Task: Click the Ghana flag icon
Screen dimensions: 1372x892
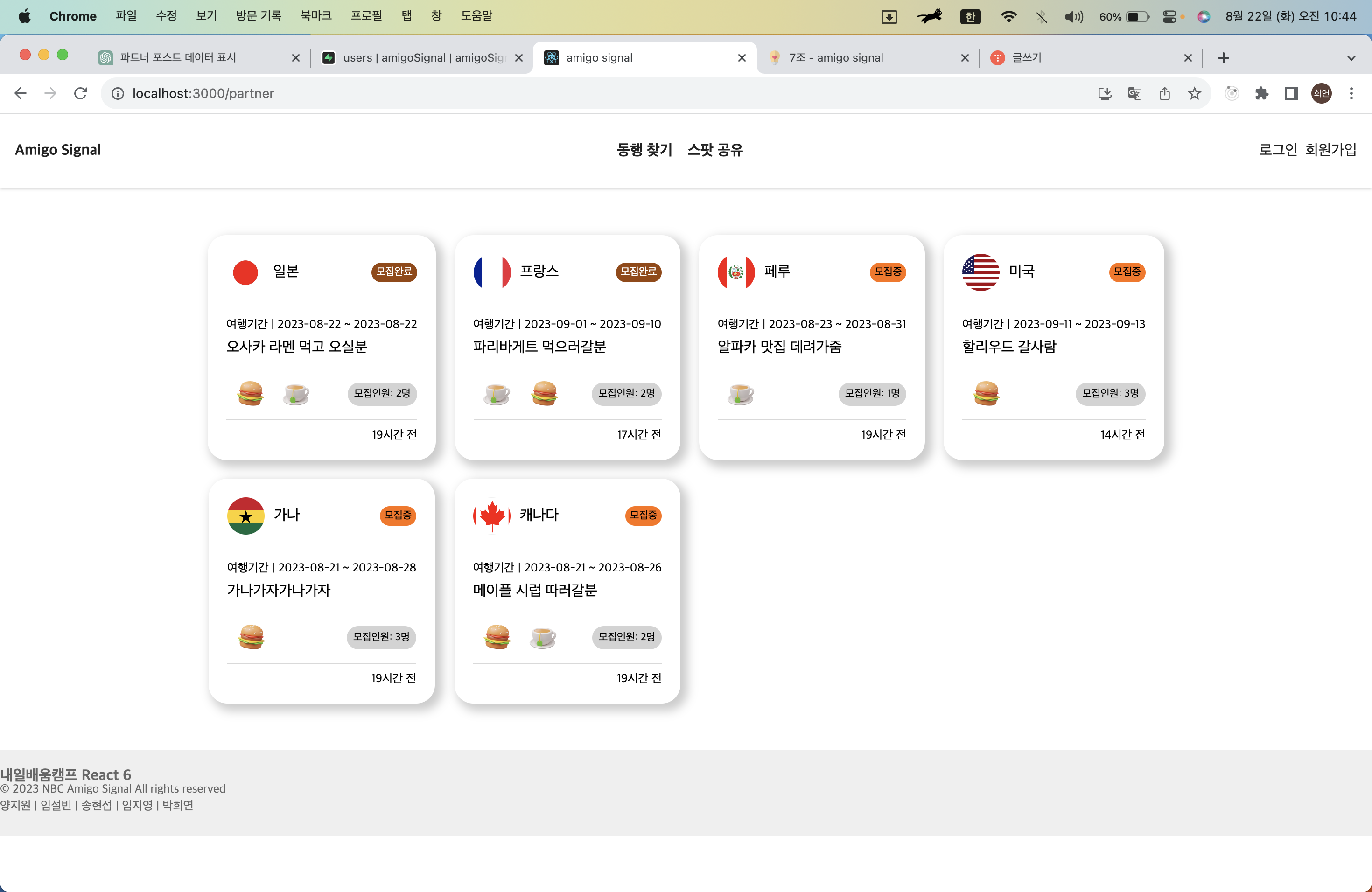Action: (x=245, y=516)
